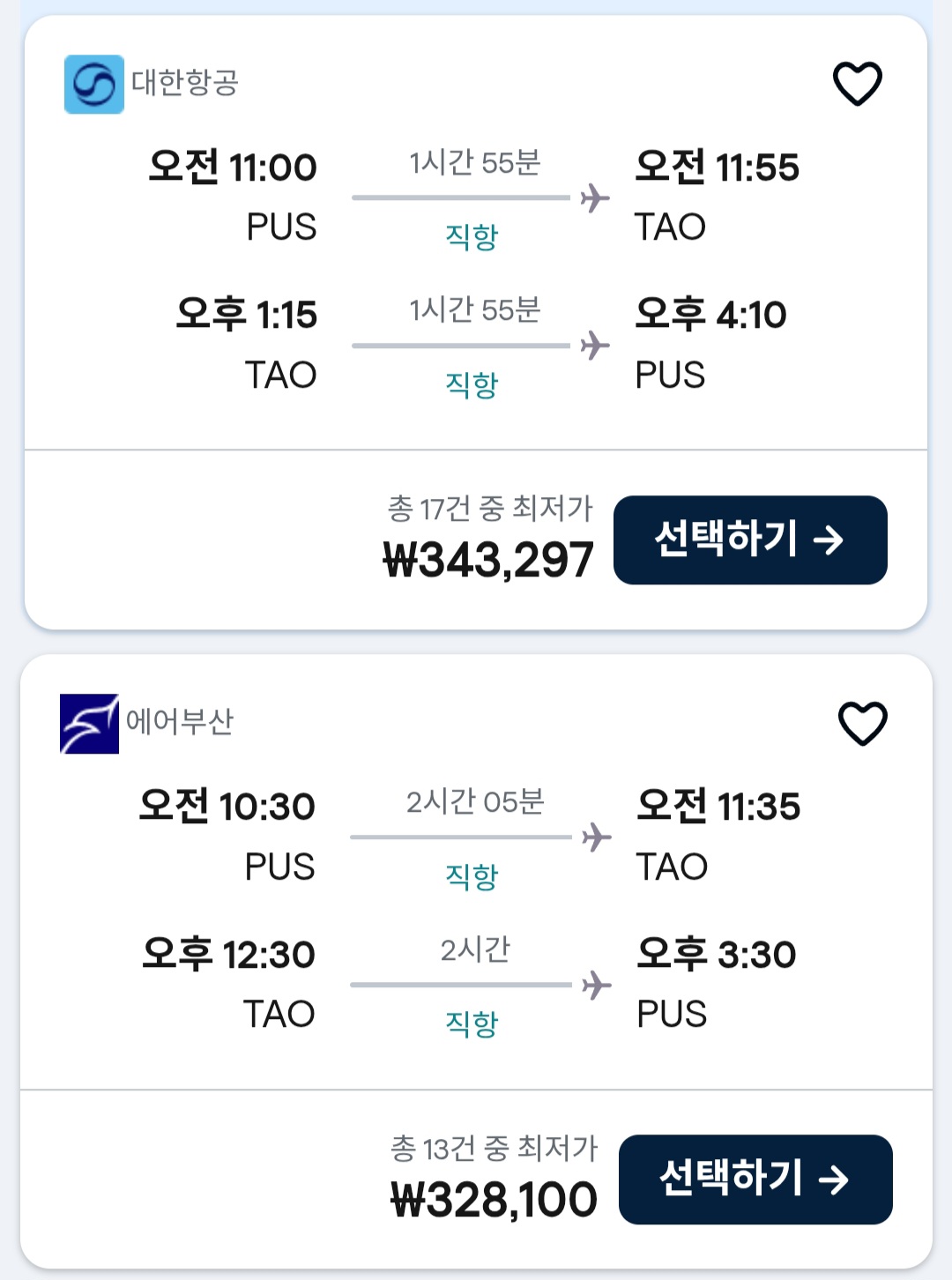Tap the 2시간 05분 flight duration

click(475, 802)
